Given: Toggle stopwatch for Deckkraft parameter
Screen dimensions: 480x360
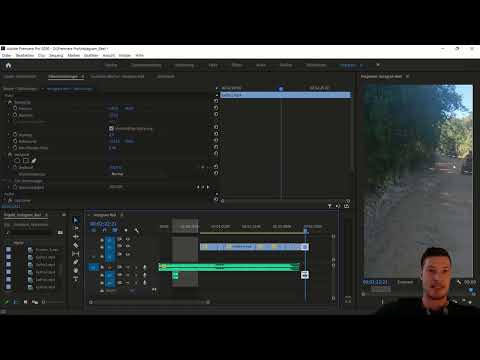Looking at the screenshot, I should pos(15,167).
